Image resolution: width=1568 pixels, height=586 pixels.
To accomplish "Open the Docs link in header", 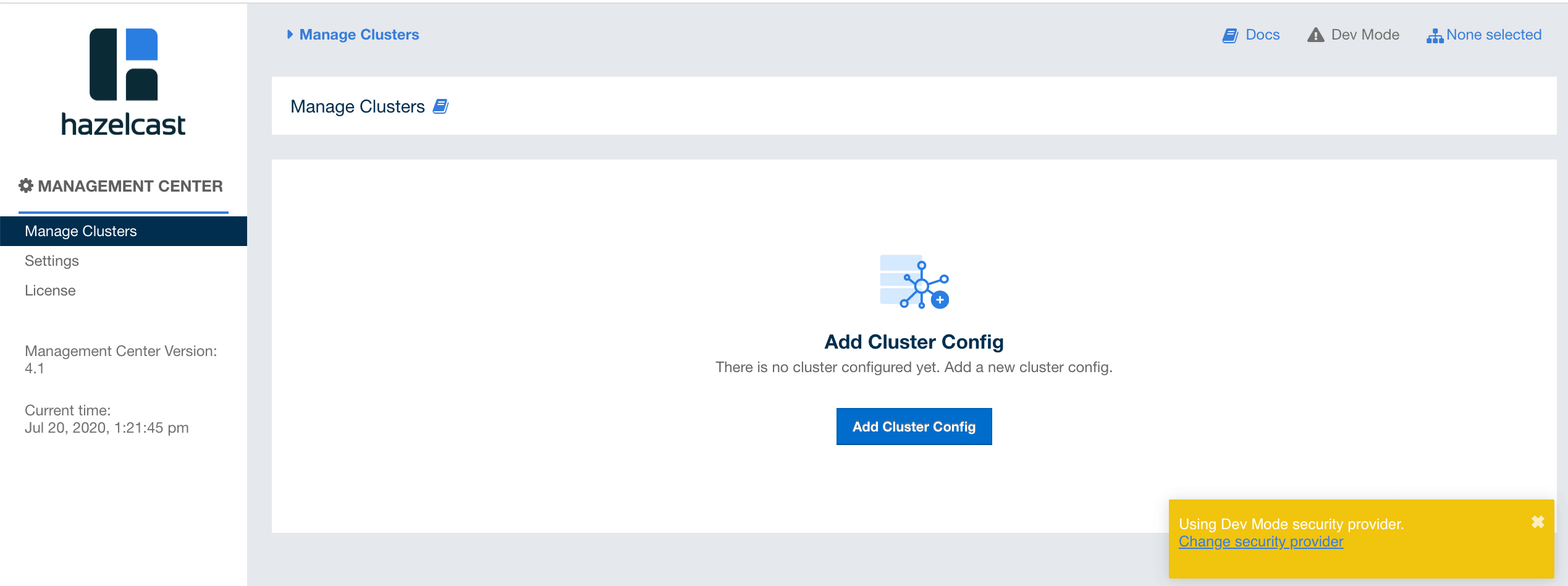I will pyautogui.click(x=1262, y=35).
